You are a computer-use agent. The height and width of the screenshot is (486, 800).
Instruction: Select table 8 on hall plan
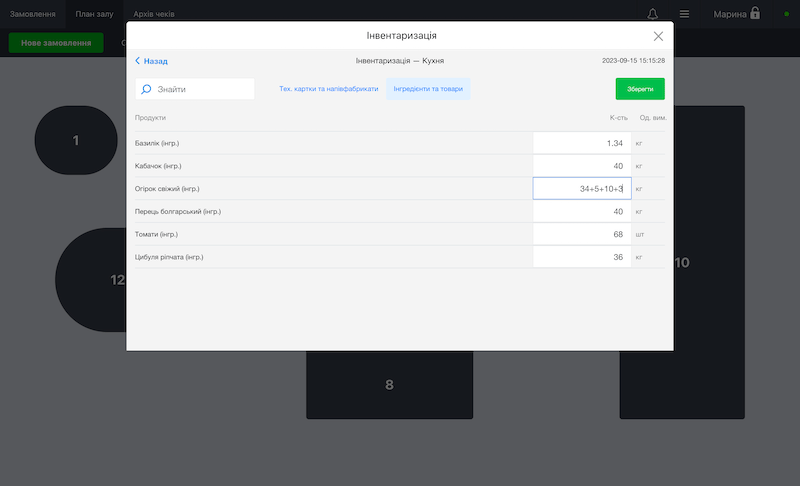(x=389, y=385)
